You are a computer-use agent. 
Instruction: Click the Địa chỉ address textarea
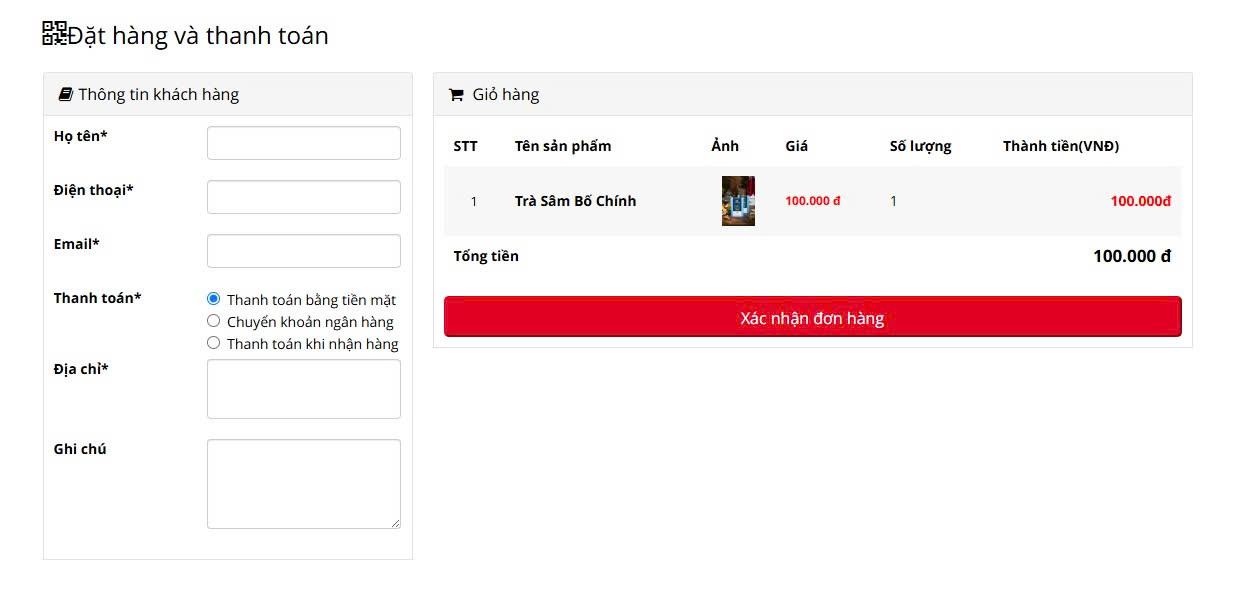[304, 389]
